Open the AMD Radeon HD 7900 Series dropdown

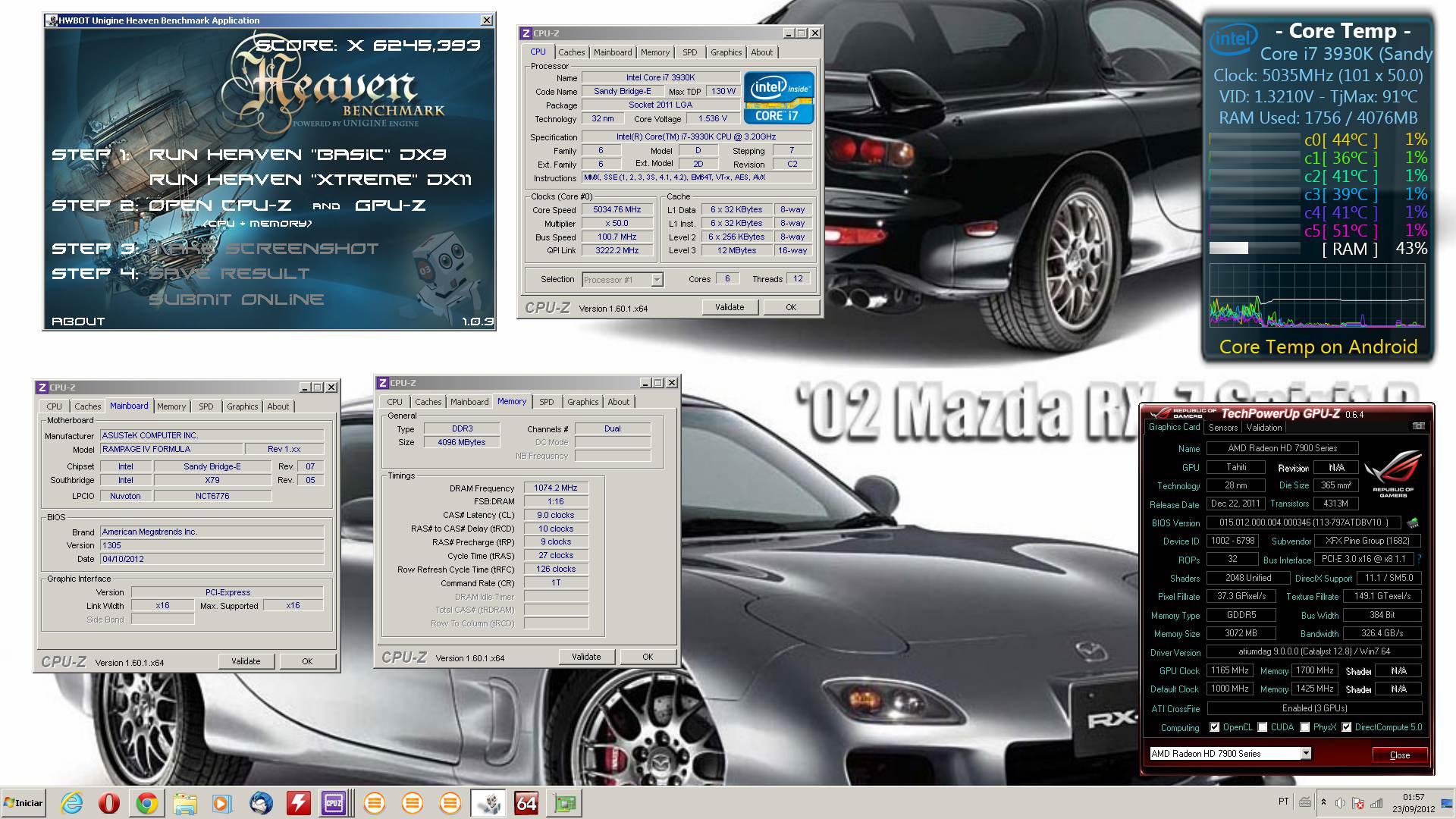pos(1230,753)
